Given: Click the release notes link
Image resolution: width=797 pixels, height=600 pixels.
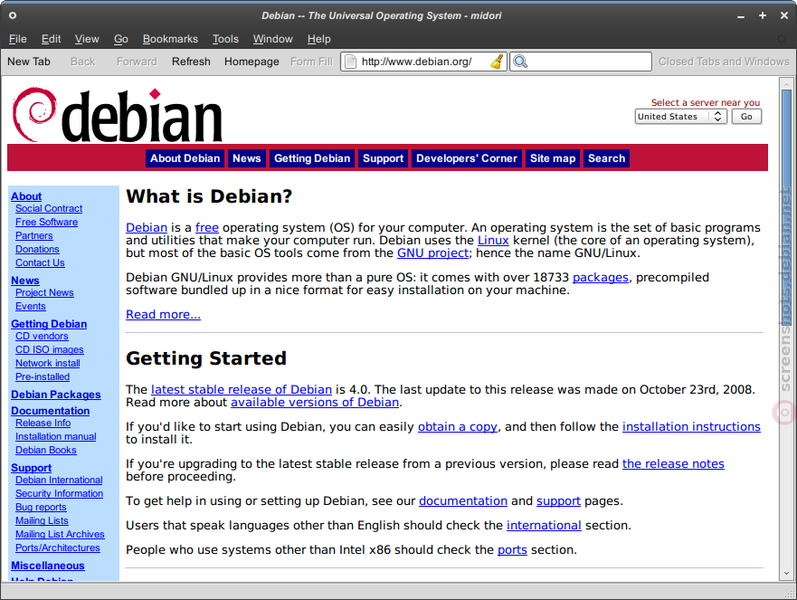Looking at the screenshot, I should pyautogui.click(x=673, y=464).
